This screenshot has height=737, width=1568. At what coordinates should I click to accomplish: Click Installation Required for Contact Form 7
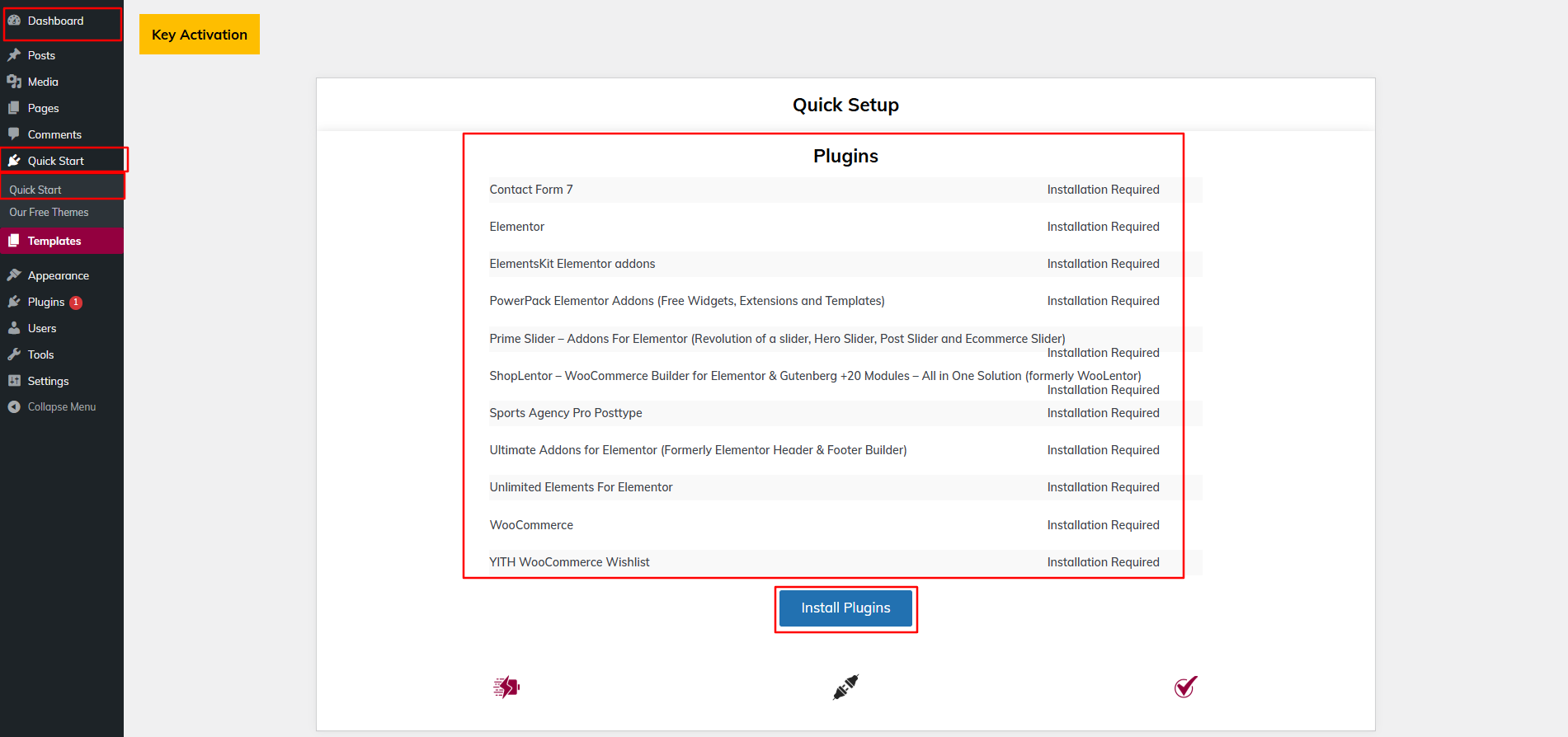point(1103,190)
